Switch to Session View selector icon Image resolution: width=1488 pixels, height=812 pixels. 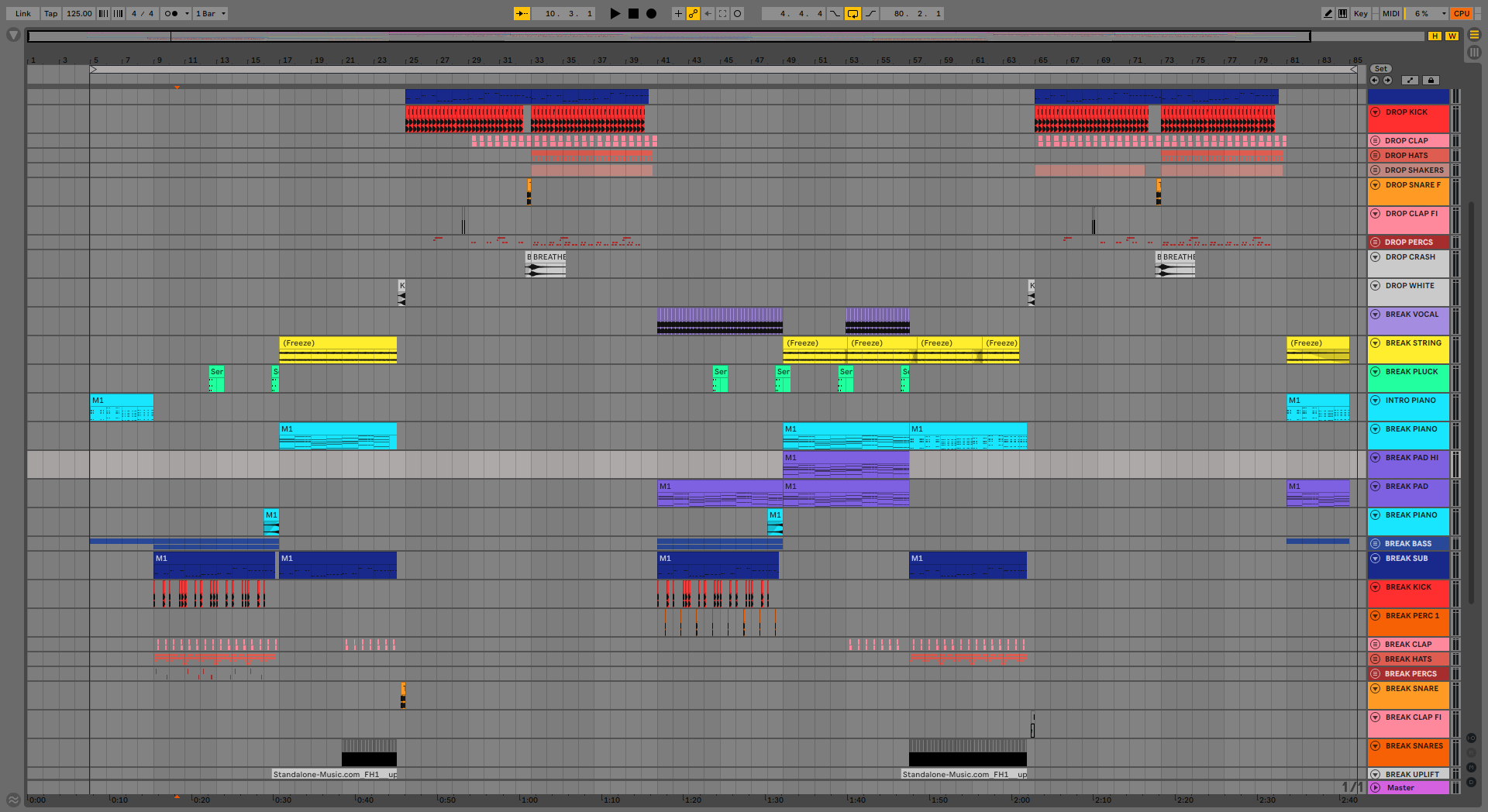pyautogui.click(x=1474, y=52)
